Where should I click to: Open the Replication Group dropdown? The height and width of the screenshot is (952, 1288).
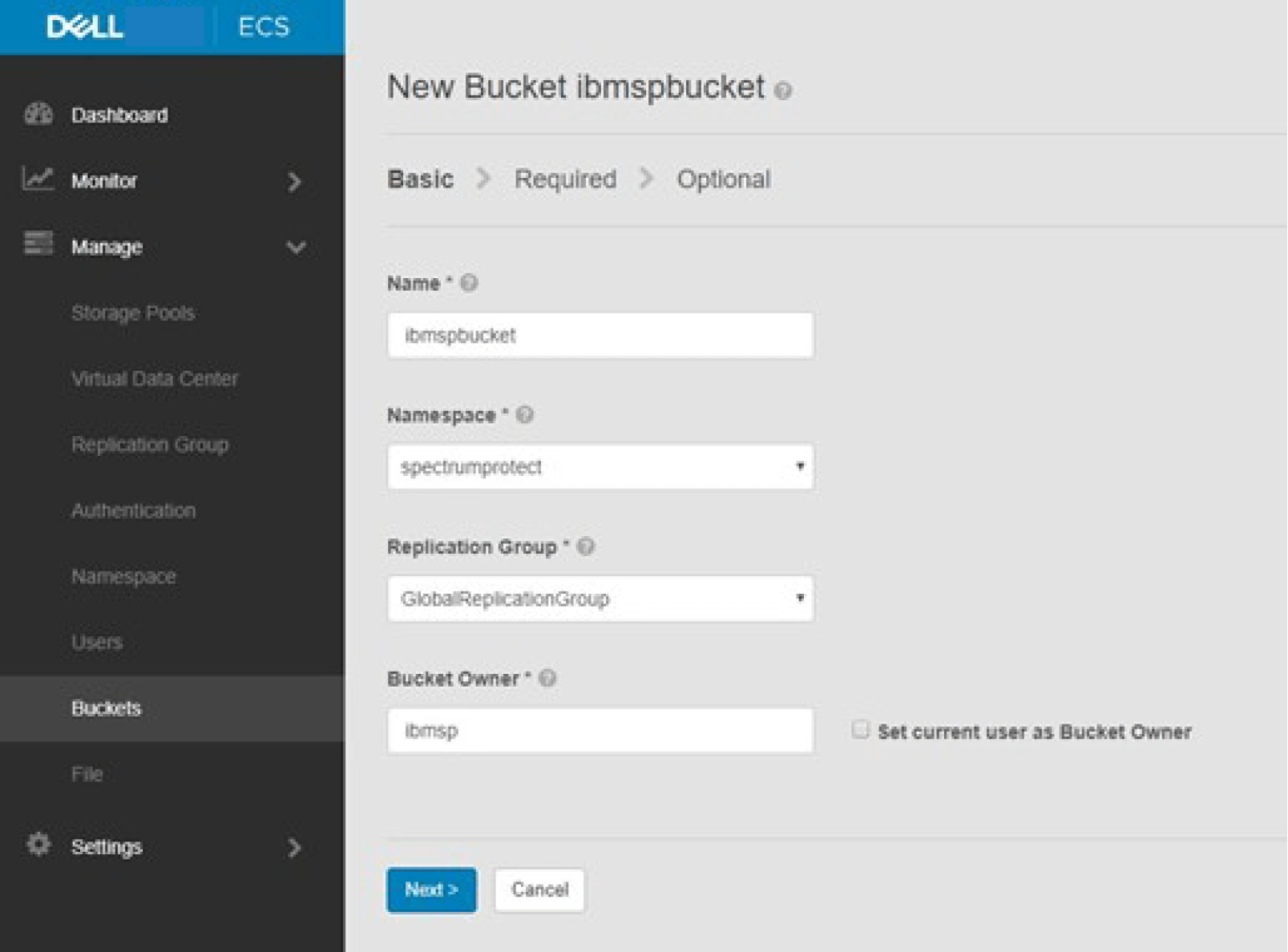coord(600,599)
